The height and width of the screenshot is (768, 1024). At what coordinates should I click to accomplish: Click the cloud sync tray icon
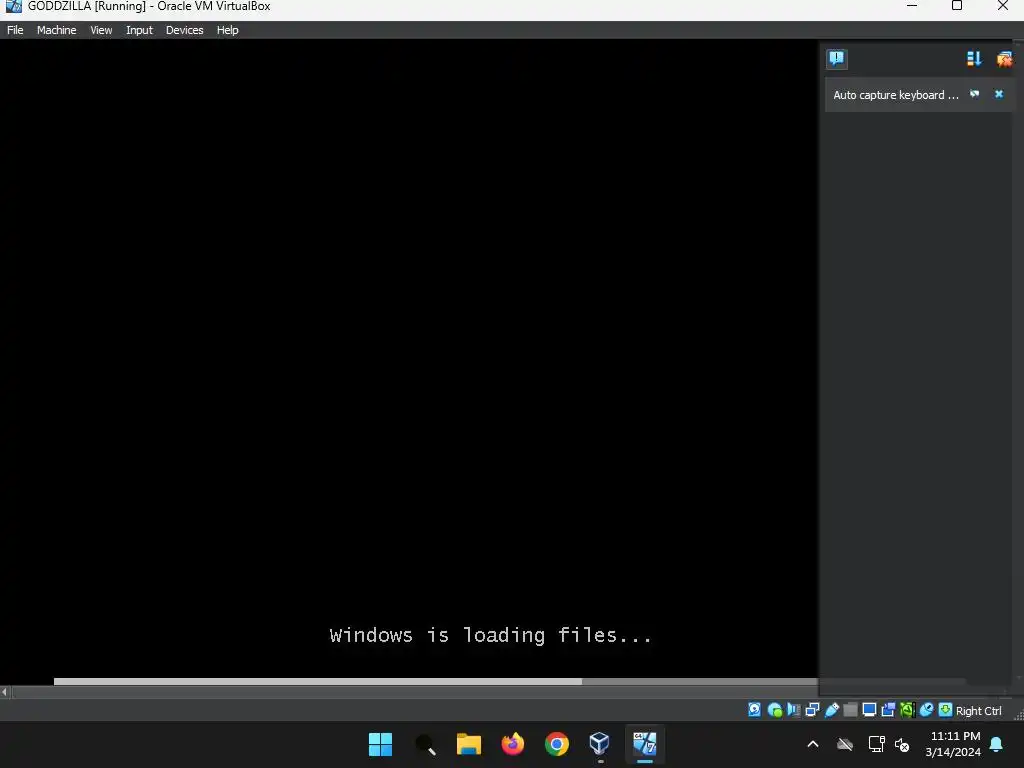coord(845,744)
